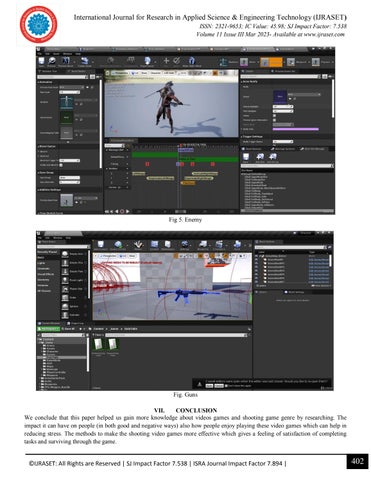Open the www.ijraset.com link in the page header

click(x=324, y=34)
